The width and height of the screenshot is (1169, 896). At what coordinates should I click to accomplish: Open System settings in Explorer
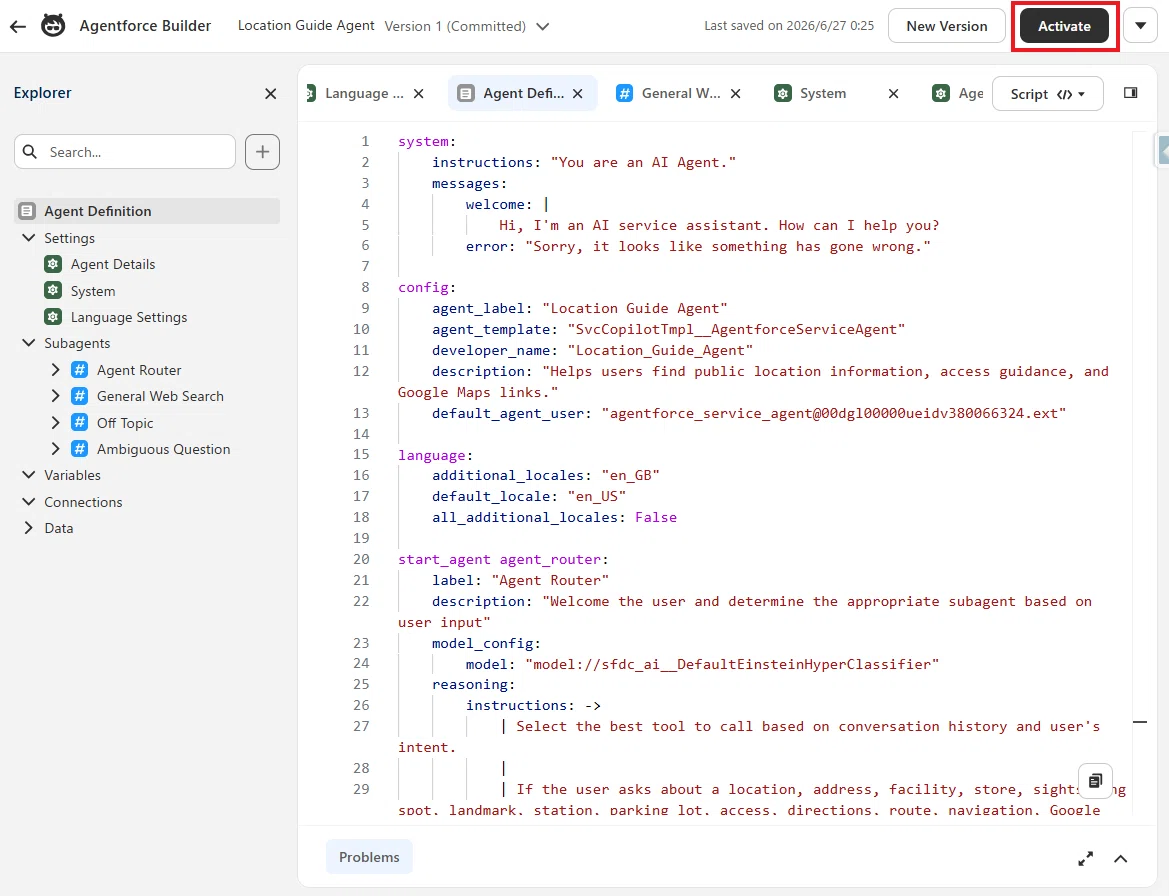point(92,291)
